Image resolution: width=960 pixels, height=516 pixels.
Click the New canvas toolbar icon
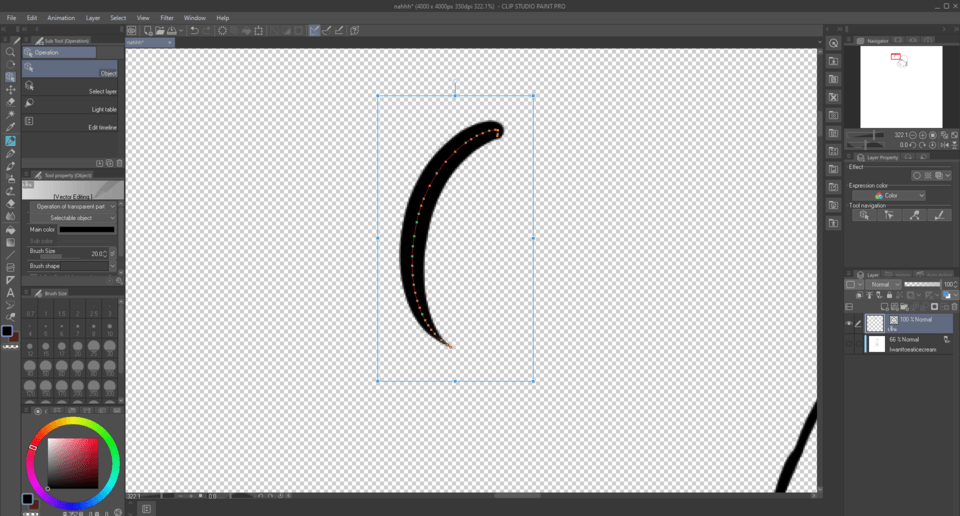pos(148,30)
